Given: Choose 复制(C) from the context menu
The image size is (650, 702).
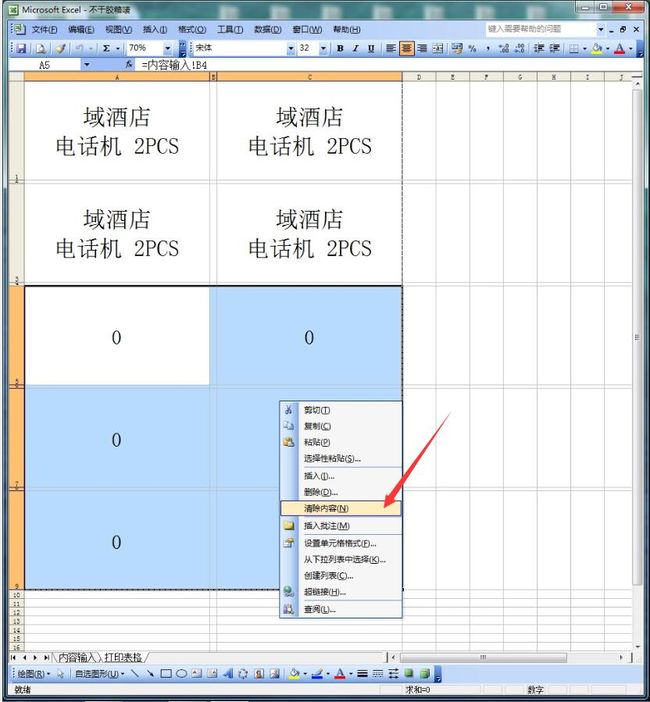Looking at the screenshot, I should (x=341, y=426).
